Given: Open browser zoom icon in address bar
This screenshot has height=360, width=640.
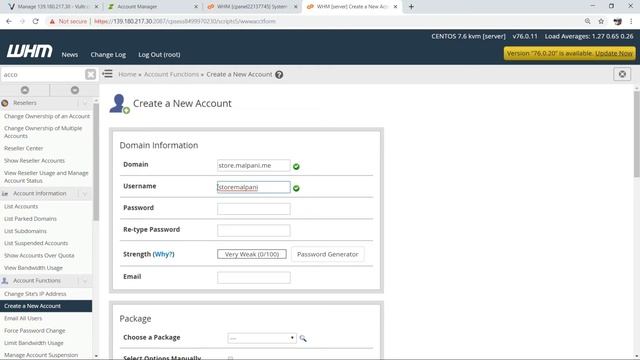Looking at the screenshot, I should coord(587,21).
